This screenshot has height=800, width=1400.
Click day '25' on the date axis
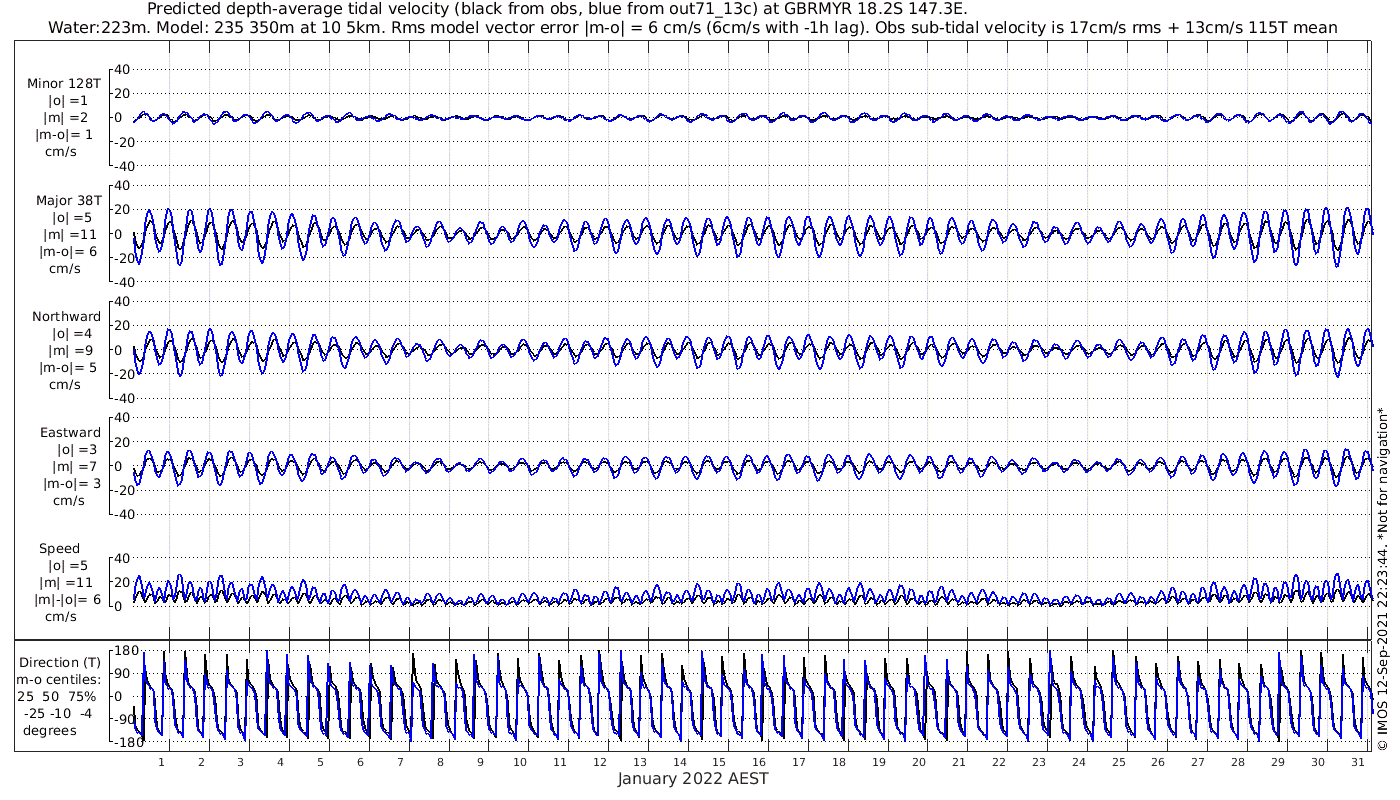pyautogui.click(x=1118, y=762)
